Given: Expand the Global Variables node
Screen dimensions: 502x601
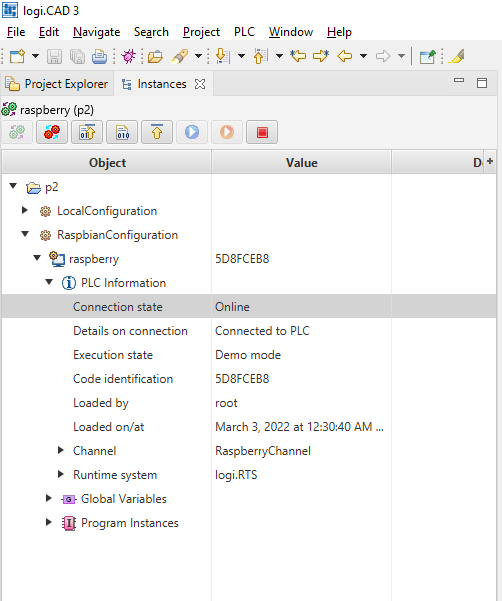Looking at the screenshot, I should pos(49,498).
